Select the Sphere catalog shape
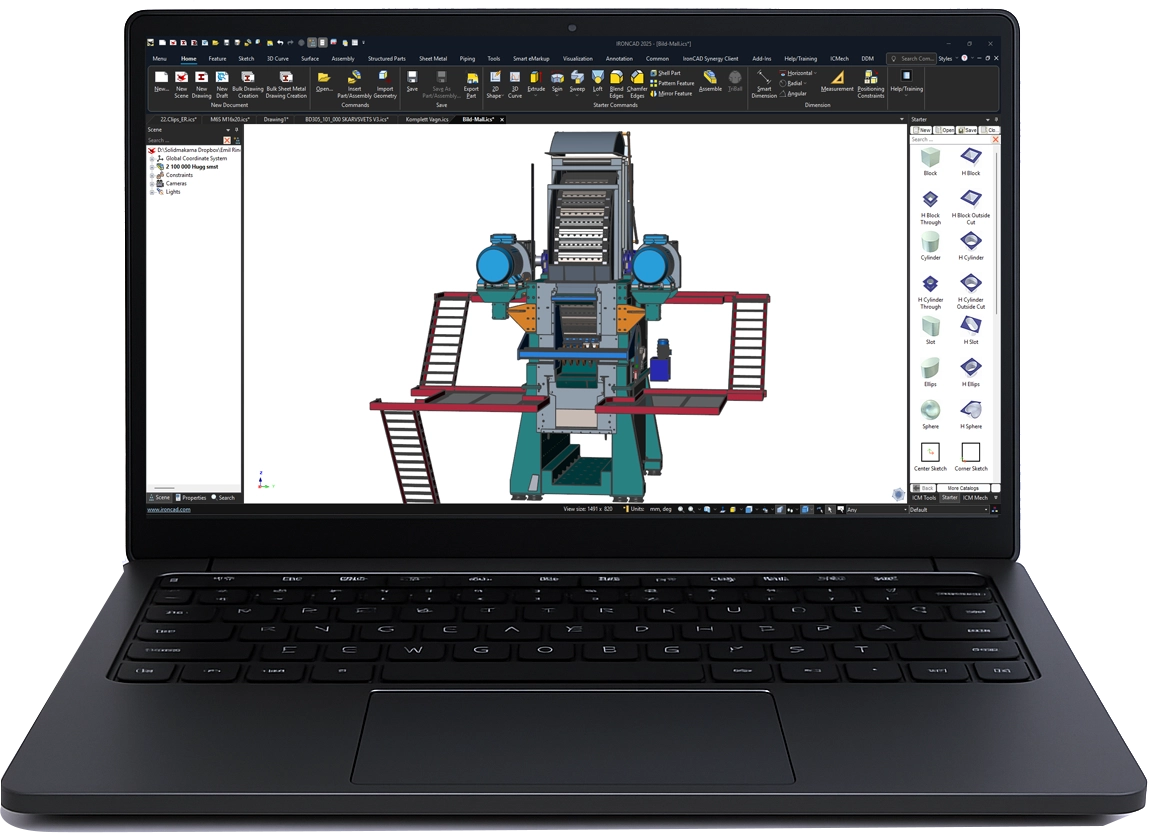 [x=930, y=410]
